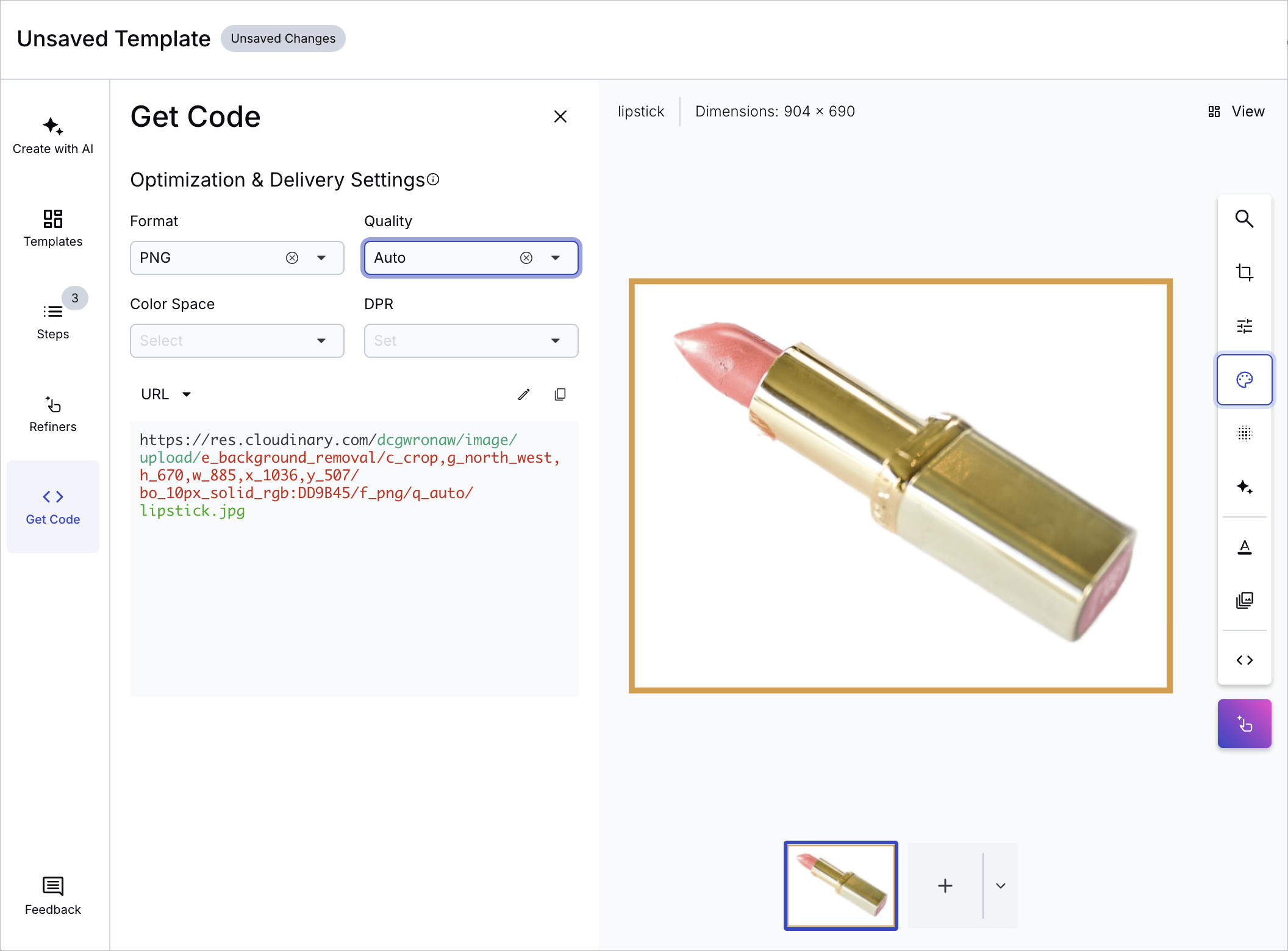Image resolution: width=1288 pixels, height=951 pixels.
Task: Open the blur/pixelate dotted grid tool
Action: pos(1244,433)
